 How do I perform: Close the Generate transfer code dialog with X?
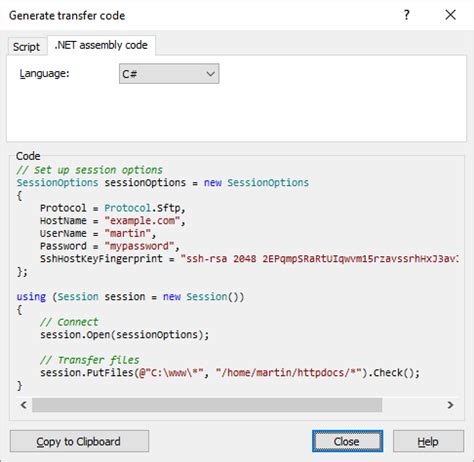[x=450, y=15]
